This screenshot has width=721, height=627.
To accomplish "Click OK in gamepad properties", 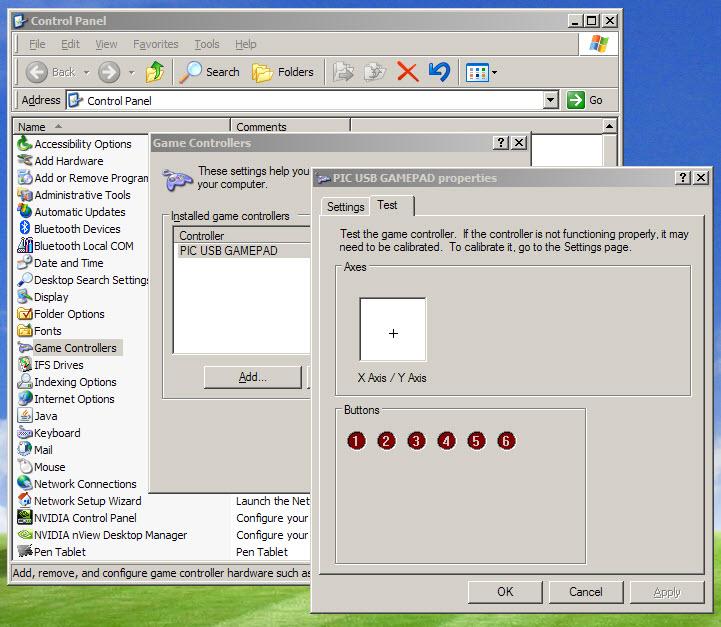I will (x=505, y=592).
